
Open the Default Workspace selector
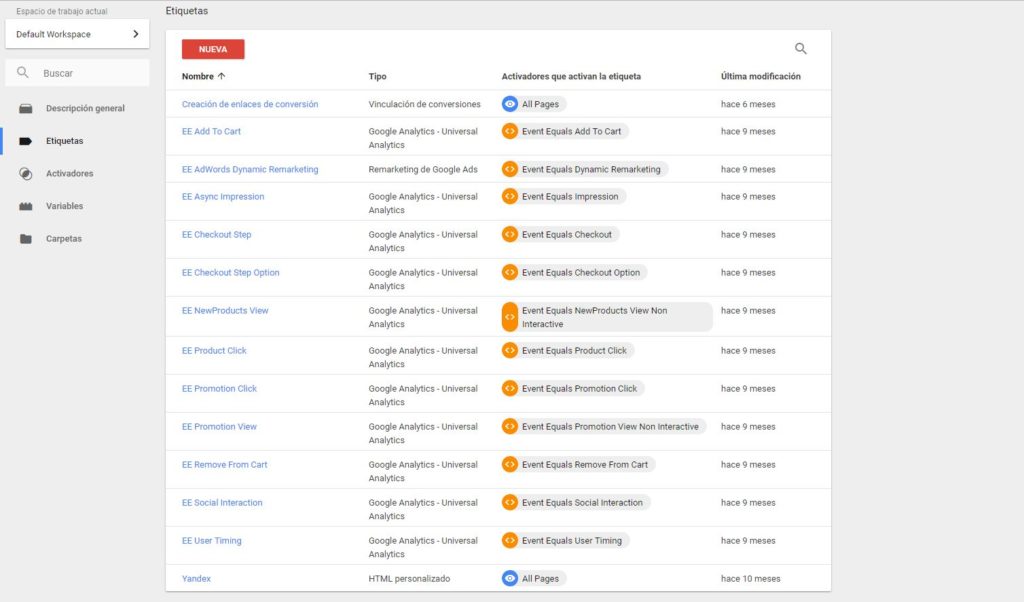pos(77,34)
